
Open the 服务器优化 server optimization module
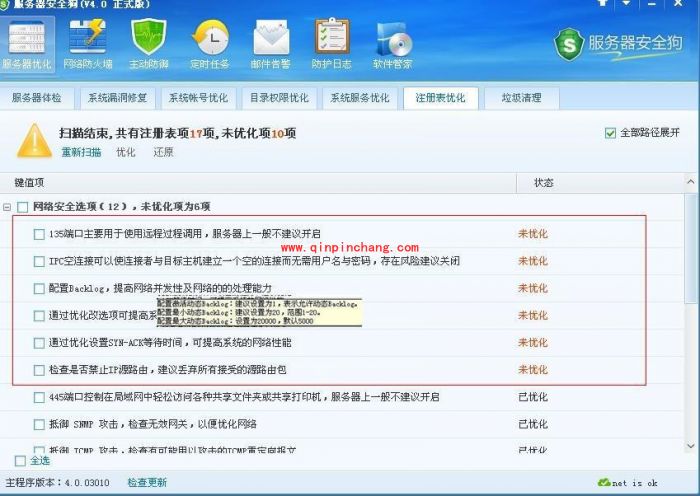pos(27,45)
